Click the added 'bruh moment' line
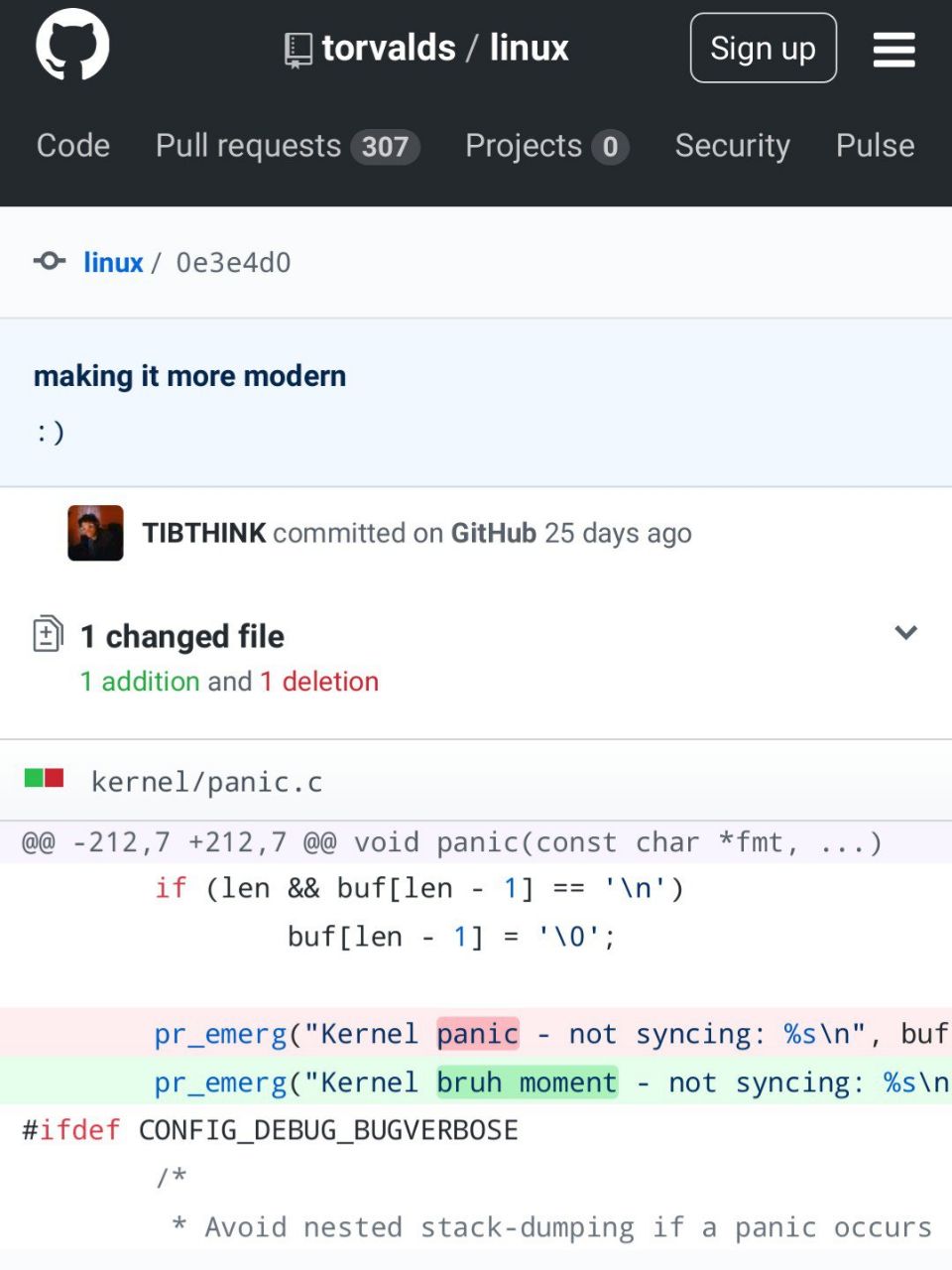 (476, 1081)
